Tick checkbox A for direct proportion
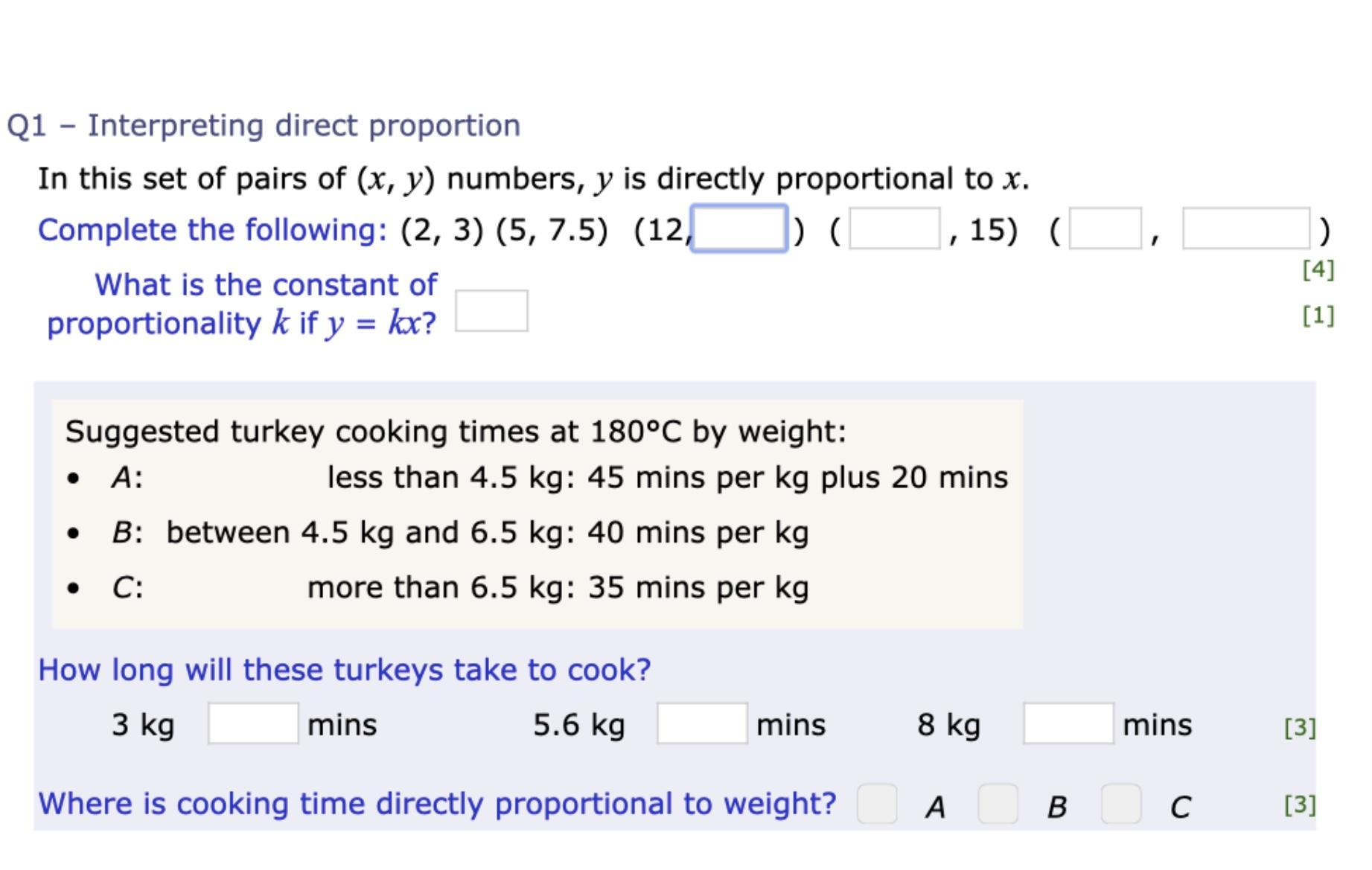The width and height of the screenshot is (1372, 870). [x=876, y=805]
